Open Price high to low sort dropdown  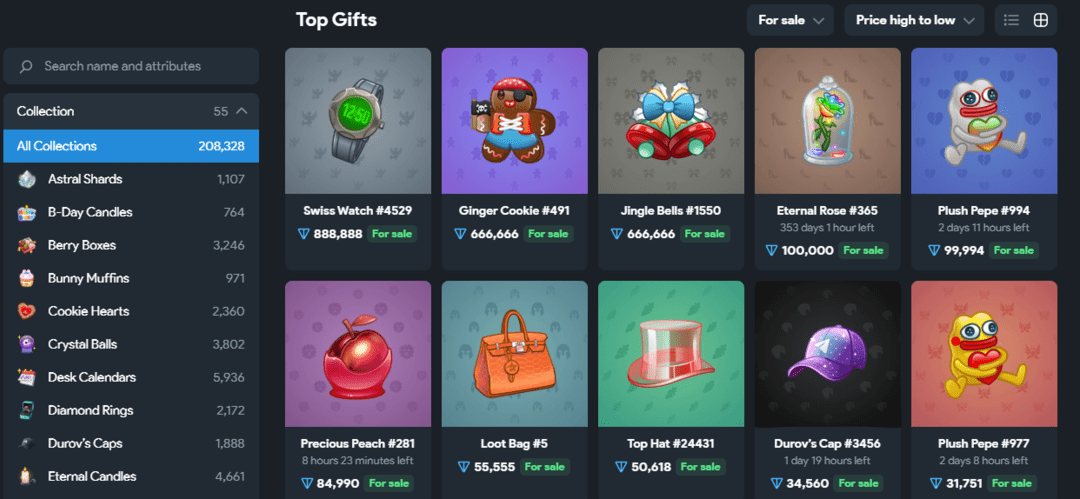pyautogui.click(x=914, y=20)
